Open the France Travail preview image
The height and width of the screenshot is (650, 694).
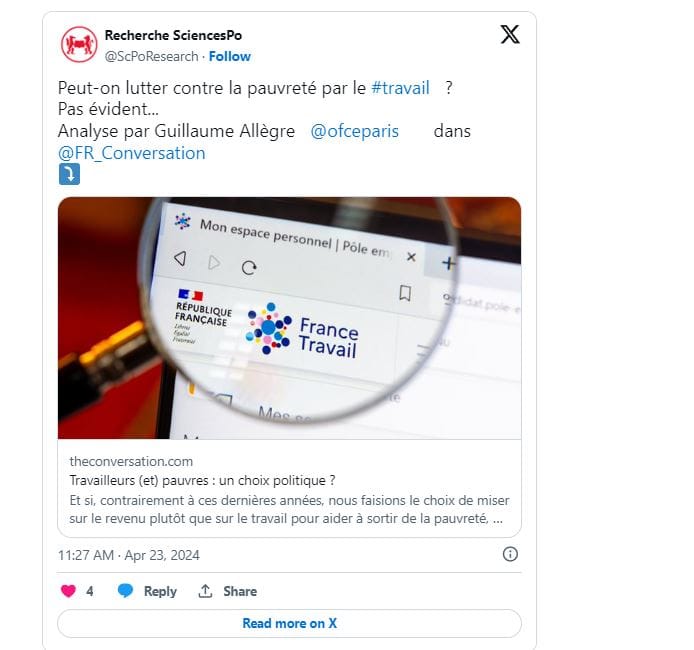(x=289, y=318)
